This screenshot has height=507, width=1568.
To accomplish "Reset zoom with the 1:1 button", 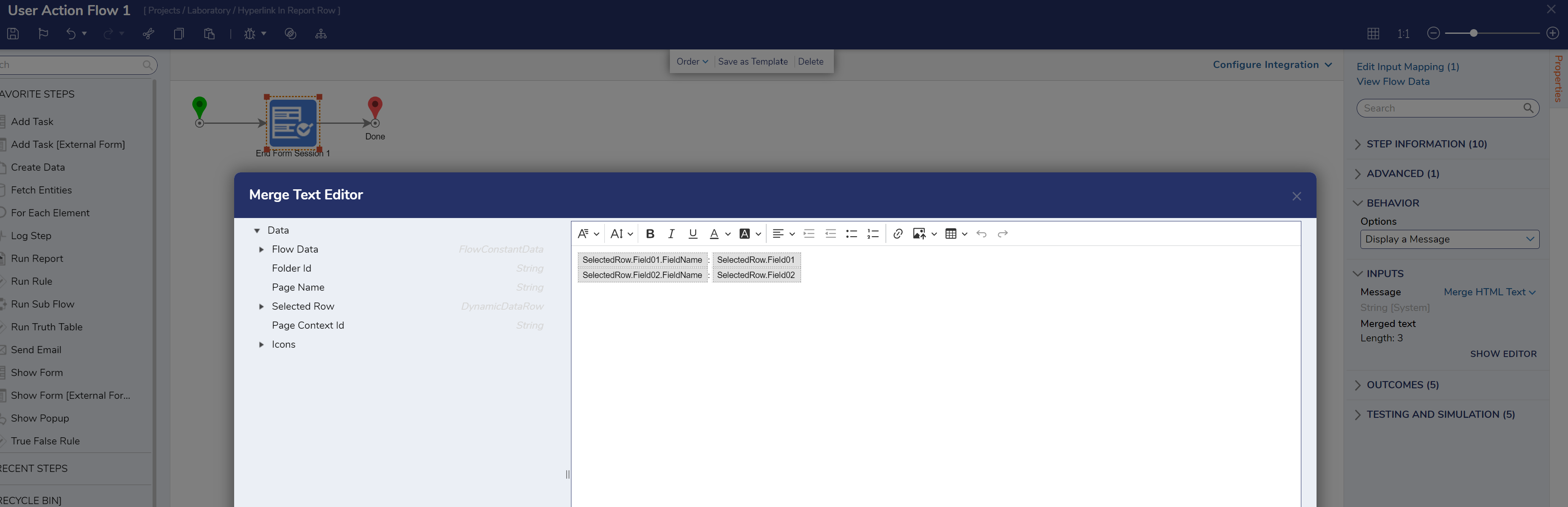I will pyautogui.click(x=1404, y=34).
